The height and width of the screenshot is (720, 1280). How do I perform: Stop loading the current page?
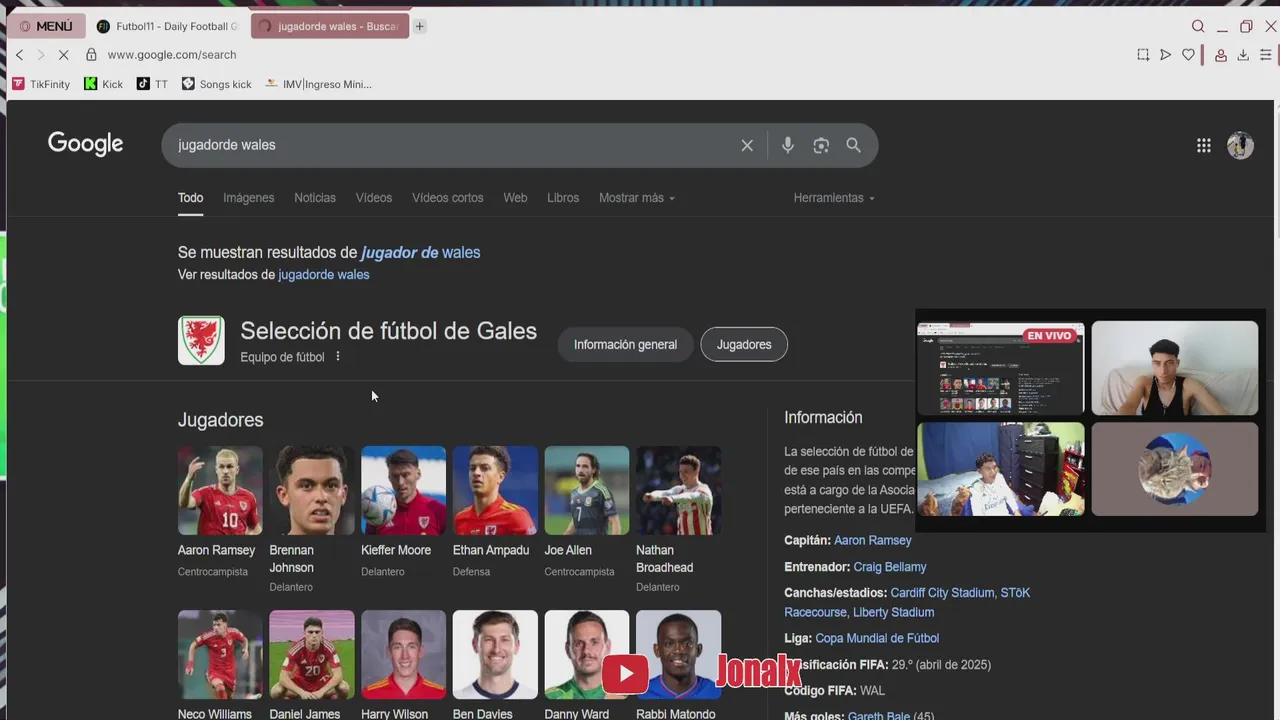pos(62,55)
